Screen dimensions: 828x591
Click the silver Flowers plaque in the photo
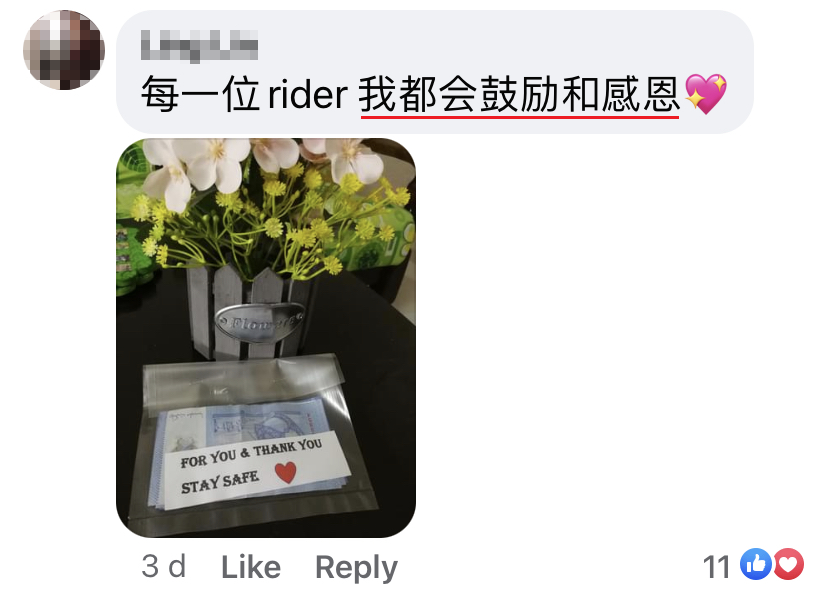[259, 321]
